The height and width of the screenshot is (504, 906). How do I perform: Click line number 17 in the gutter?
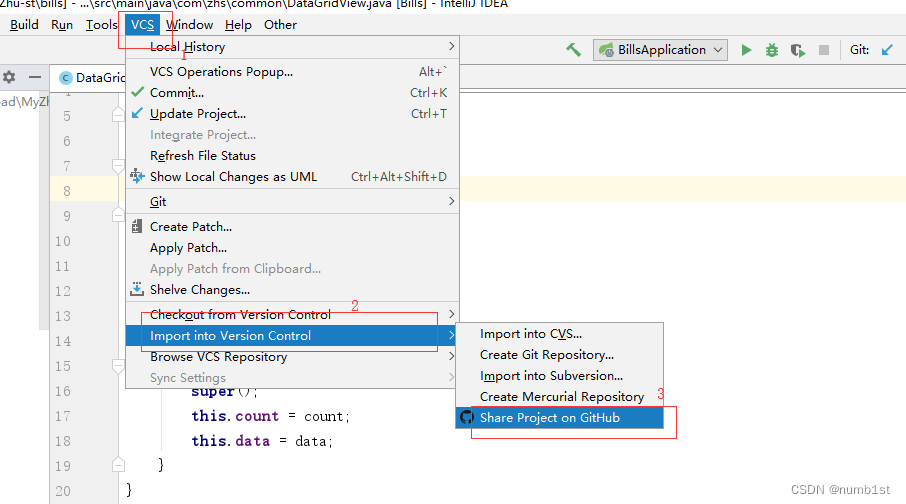pos(62,416)
